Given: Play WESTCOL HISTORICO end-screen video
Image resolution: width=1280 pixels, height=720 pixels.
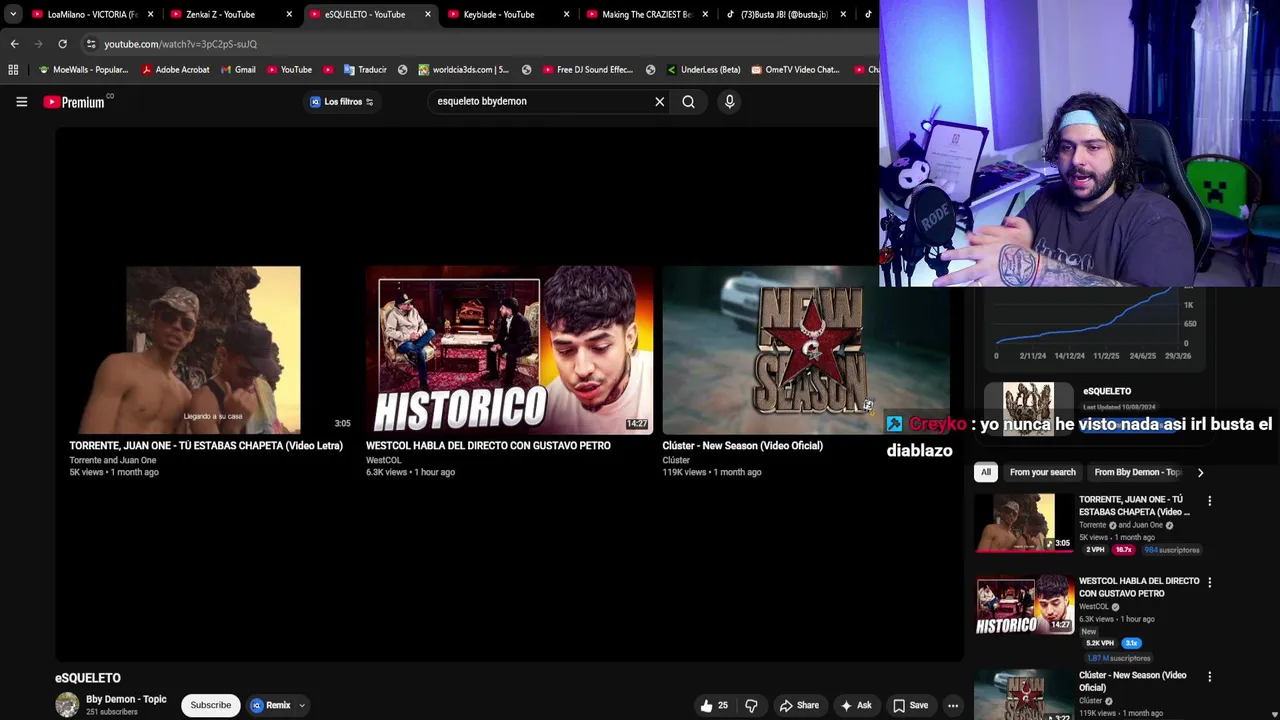Looking at the screenshot, I should click(509, 350).
